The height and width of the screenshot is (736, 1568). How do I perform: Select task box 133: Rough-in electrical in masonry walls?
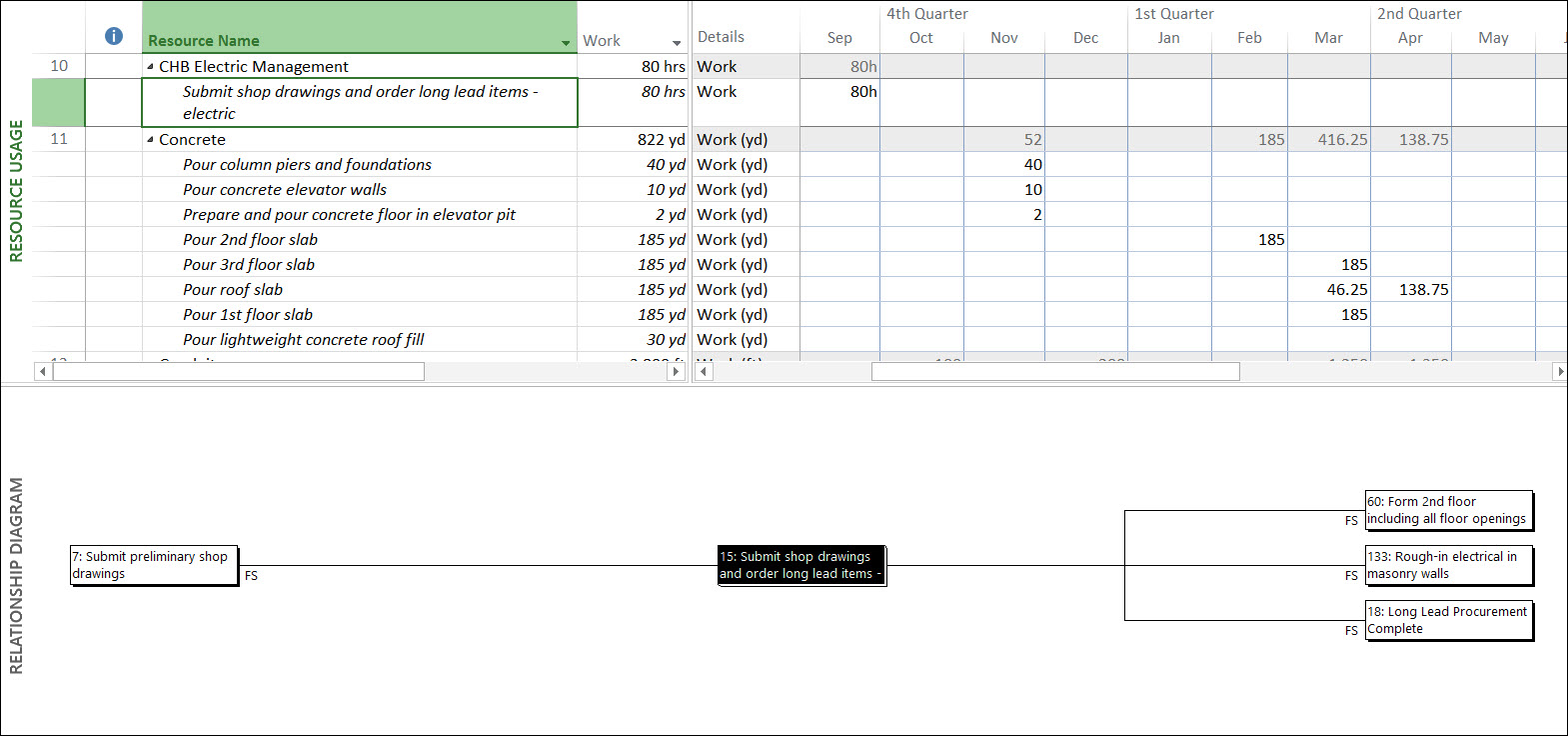(x=1448, y=565)
